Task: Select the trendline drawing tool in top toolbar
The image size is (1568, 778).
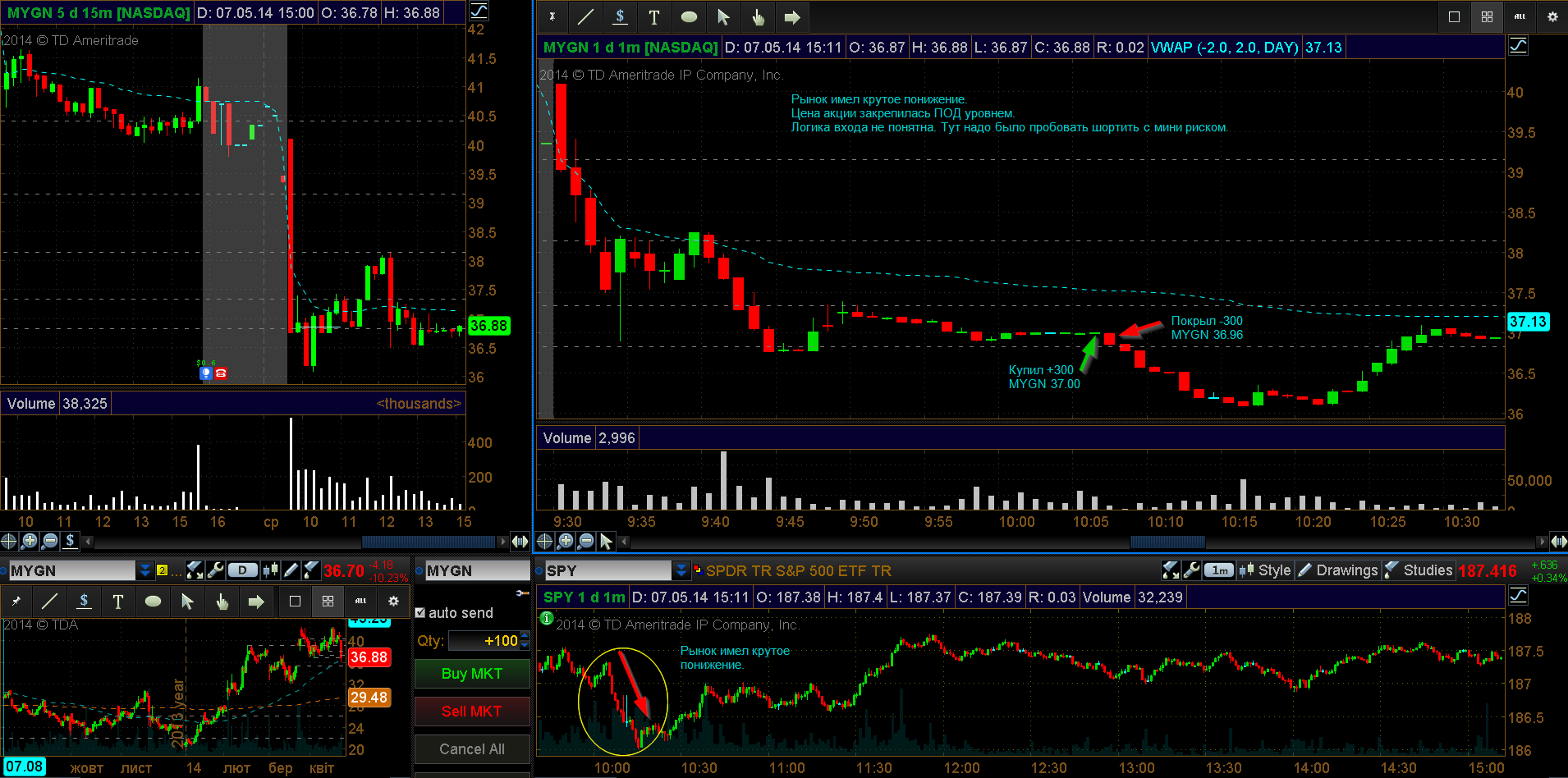Action: (585, 16)
